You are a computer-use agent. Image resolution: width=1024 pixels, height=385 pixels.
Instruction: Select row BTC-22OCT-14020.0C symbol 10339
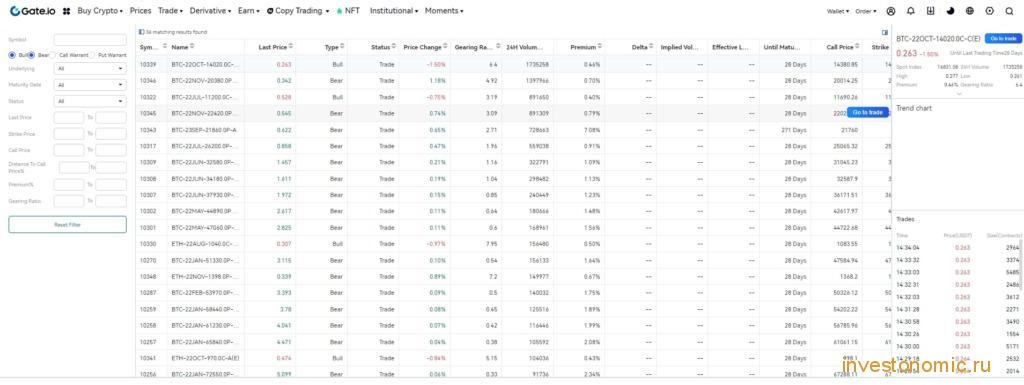pos(513,65)
